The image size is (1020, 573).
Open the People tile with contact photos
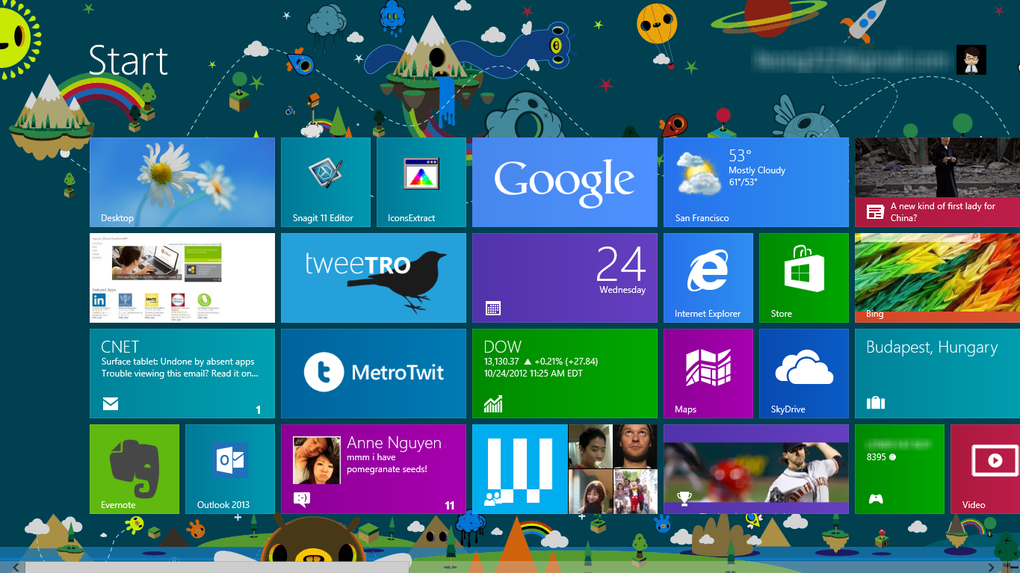(x=565, y=469)
